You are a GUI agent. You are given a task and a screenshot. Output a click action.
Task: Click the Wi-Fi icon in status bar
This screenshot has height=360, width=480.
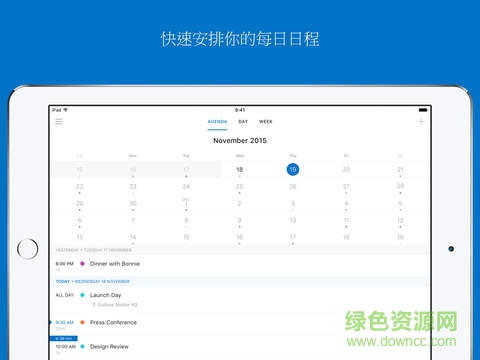[66, 110]
